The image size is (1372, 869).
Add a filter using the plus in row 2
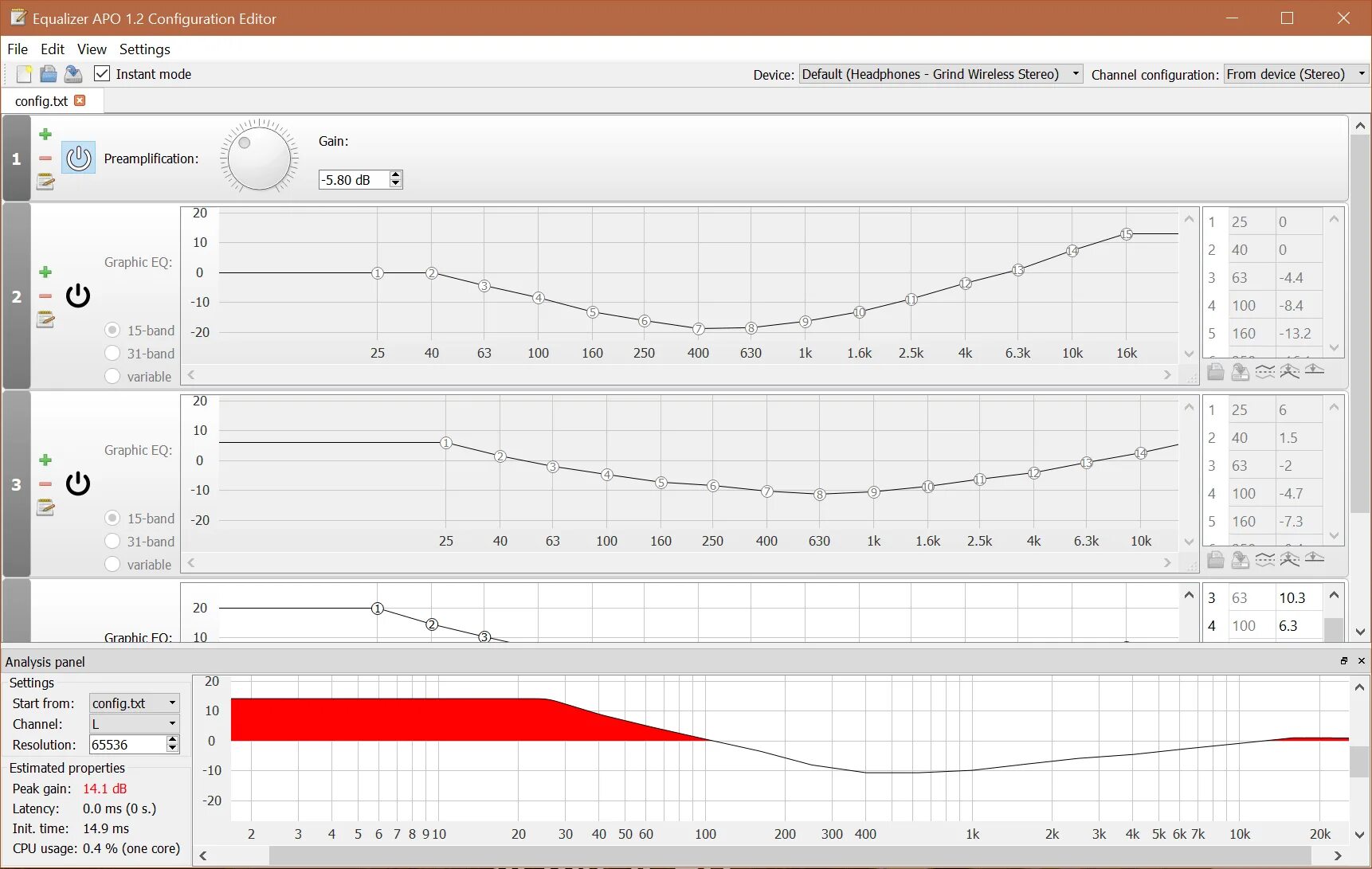point(45,272)
